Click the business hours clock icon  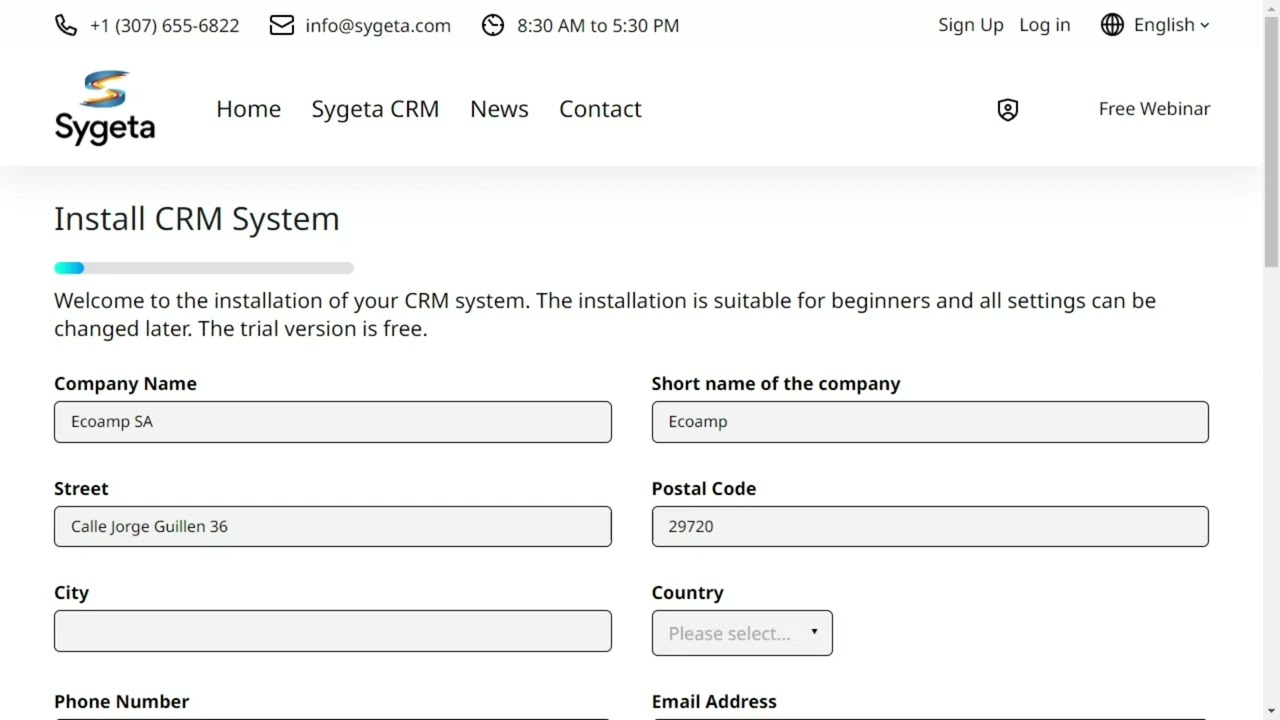point(493,26)
